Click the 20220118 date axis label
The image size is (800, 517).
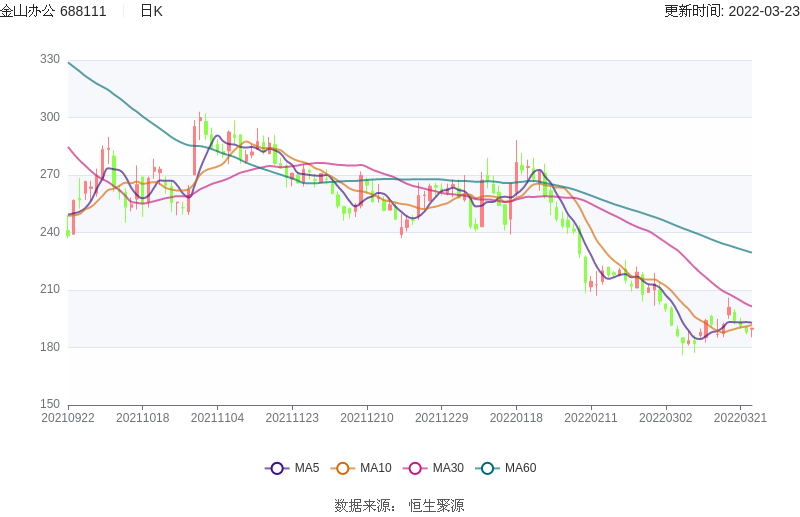click(x=516, y=418)
